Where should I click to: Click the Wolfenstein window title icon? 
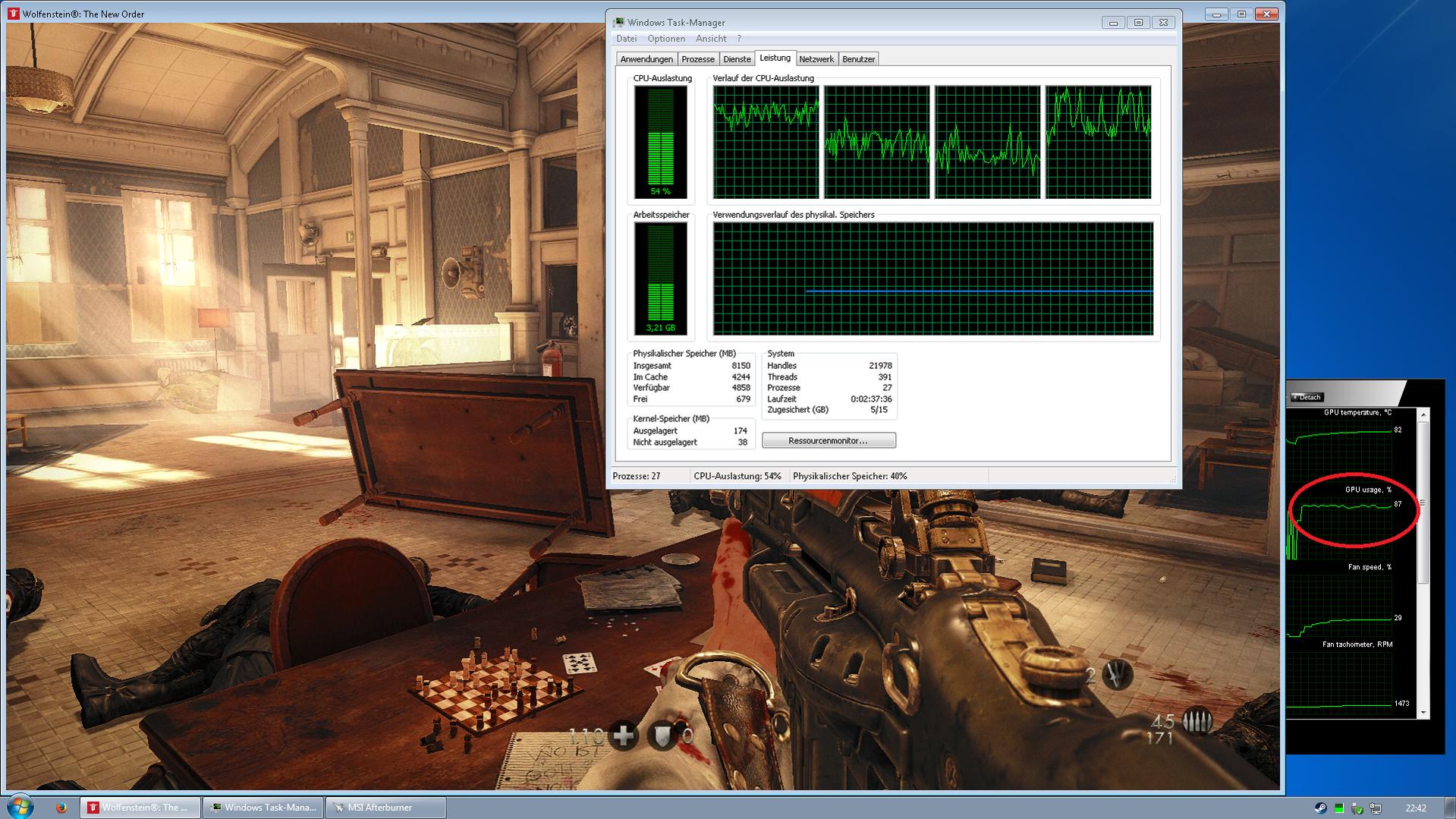14,14
